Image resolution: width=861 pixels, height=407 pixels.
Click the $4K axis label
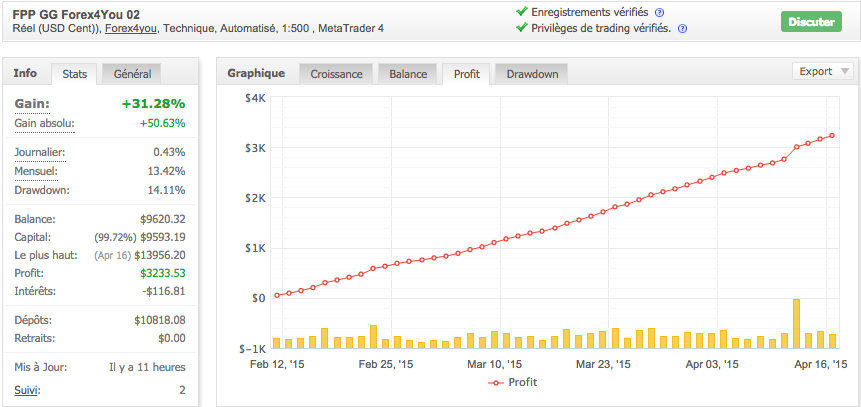point(255,98)
